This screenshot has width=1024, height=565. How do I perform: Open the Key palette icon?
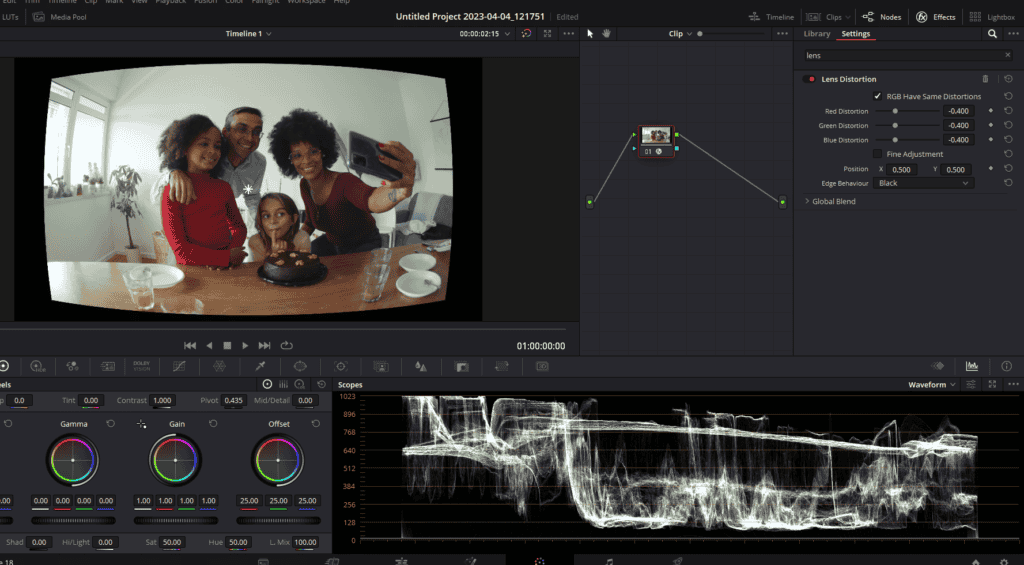462,366
